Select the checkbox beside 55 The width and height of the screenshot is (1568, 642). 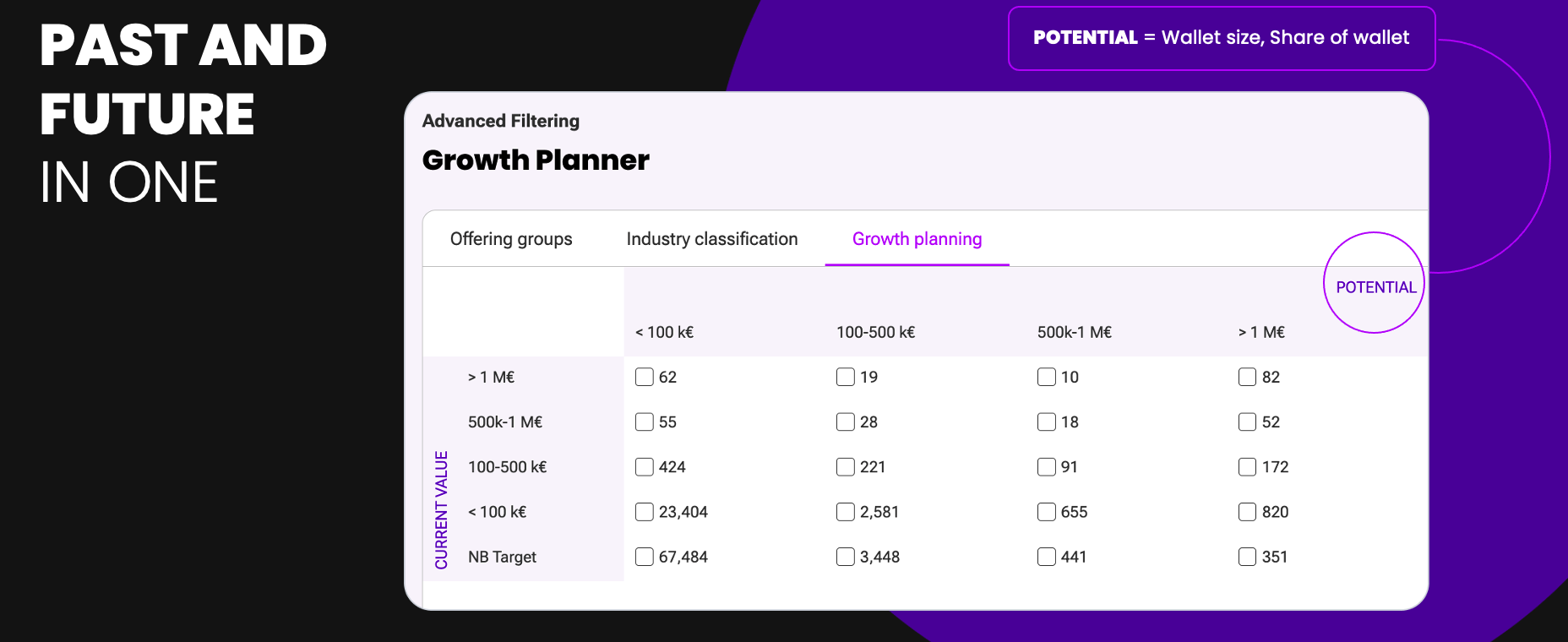645,422
